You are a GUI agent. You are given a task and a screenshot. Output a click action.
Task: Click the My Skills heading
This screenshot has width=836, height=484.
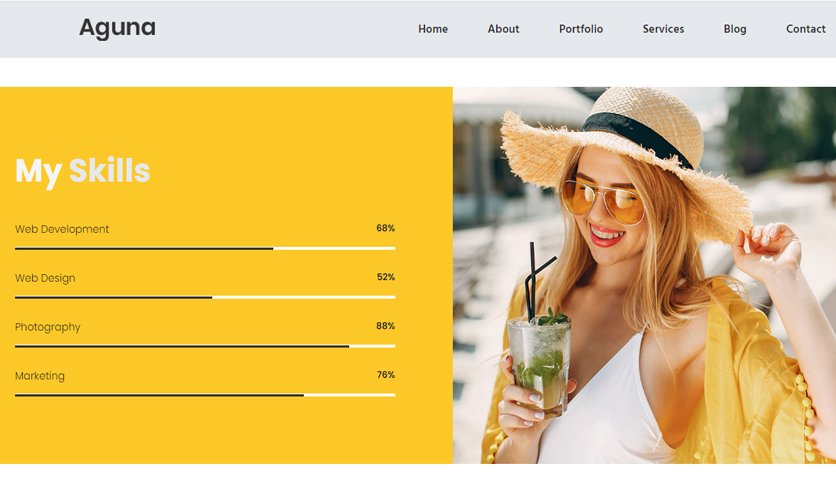pyautogui.click(x=83, y=172)
